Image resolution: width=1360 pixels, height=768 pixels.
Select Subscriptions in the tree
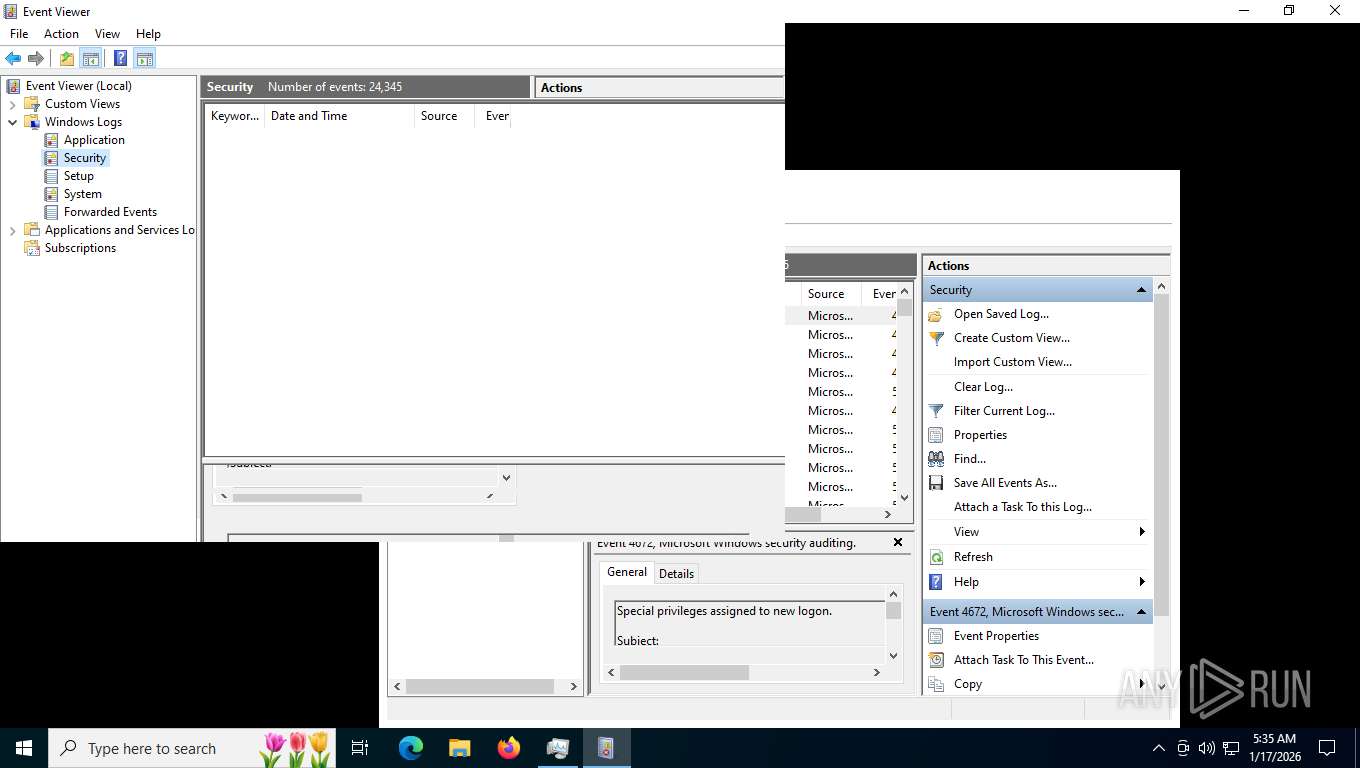(80, 248)
